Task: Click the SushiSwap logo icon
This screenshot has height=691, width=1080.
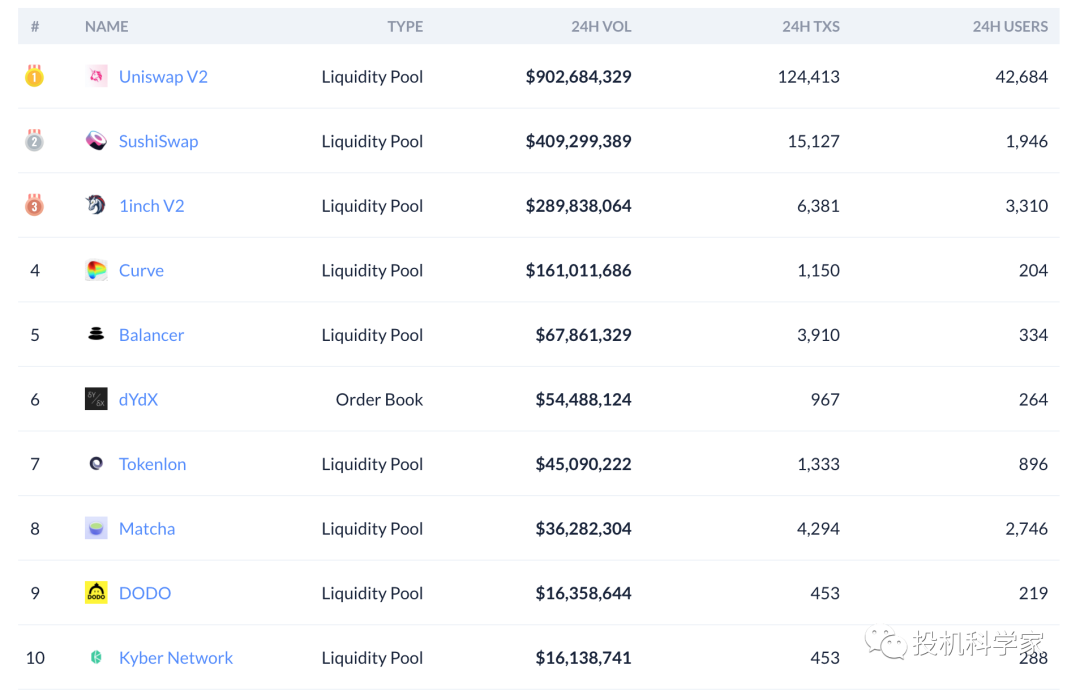Action: coord(96,141)
